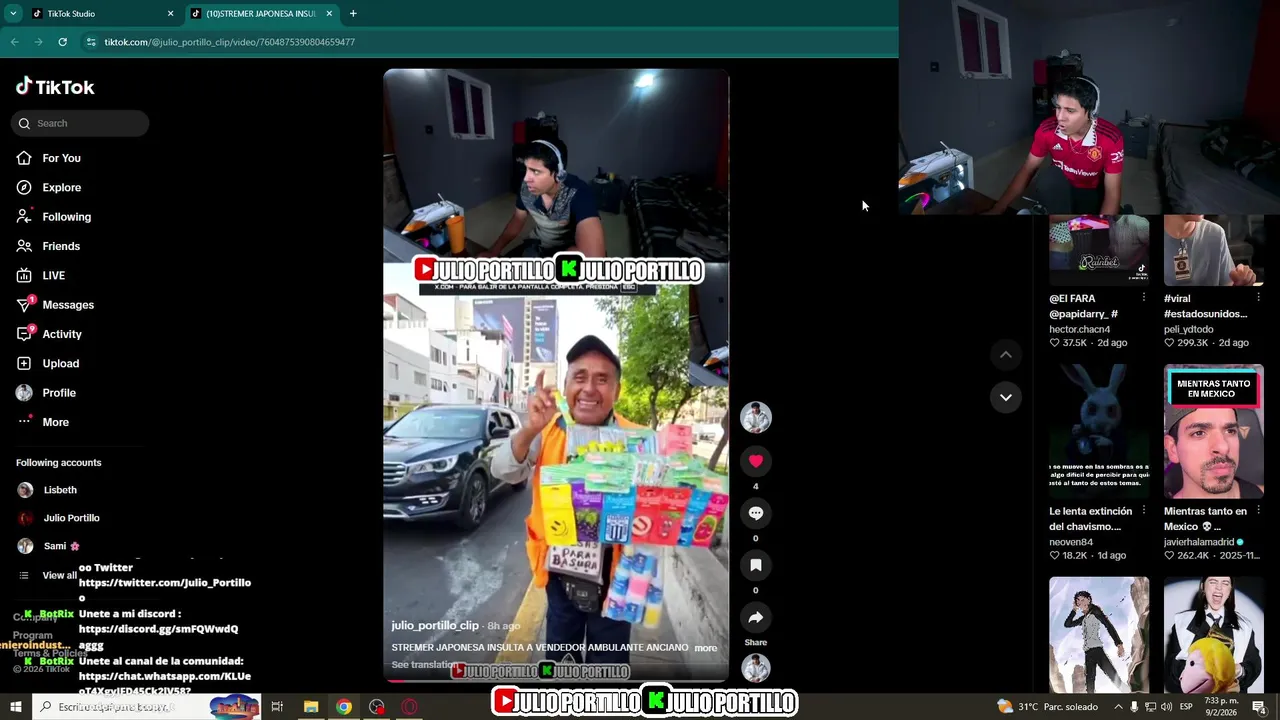Open options menu for El FARA video
The height and width of the screenshot is (720, 1280).
[1144, 298]
